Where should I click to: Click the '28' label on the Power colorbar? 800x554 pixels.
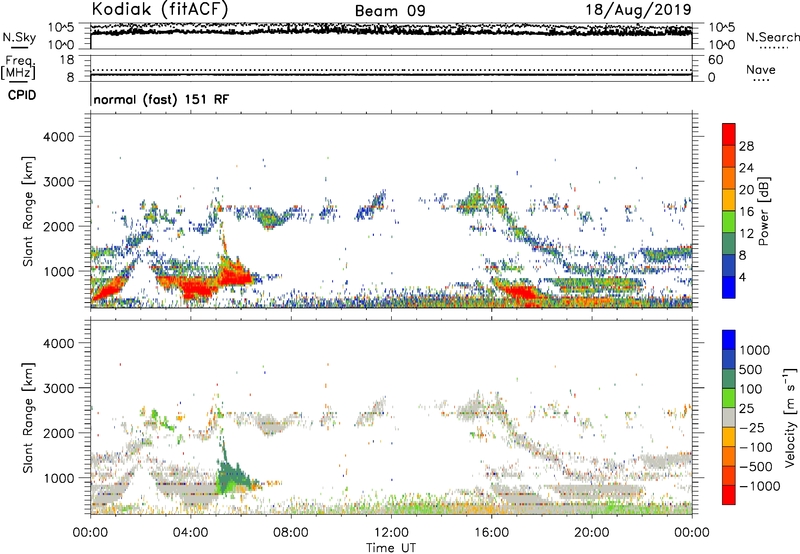pos(746,146)
